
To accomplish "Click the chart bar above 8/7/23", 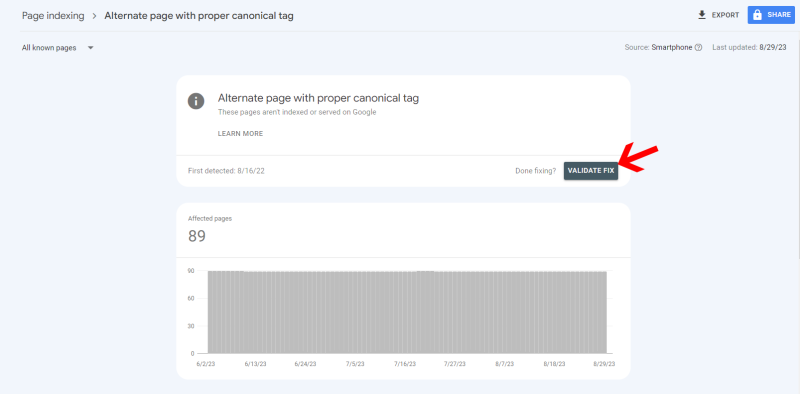I will (505, 312).
